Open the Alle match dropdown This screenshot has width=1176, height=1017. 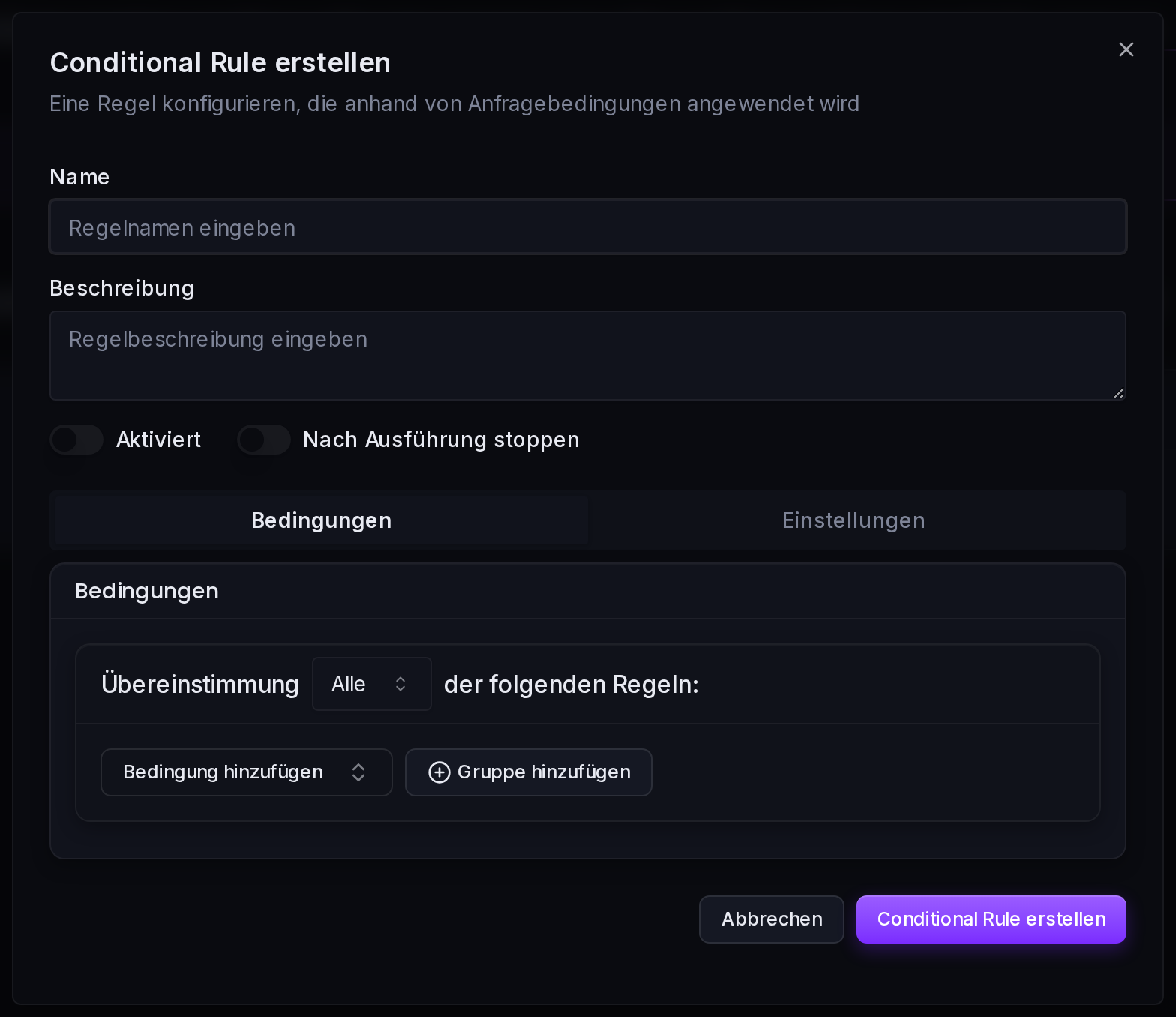click(372, 684)
